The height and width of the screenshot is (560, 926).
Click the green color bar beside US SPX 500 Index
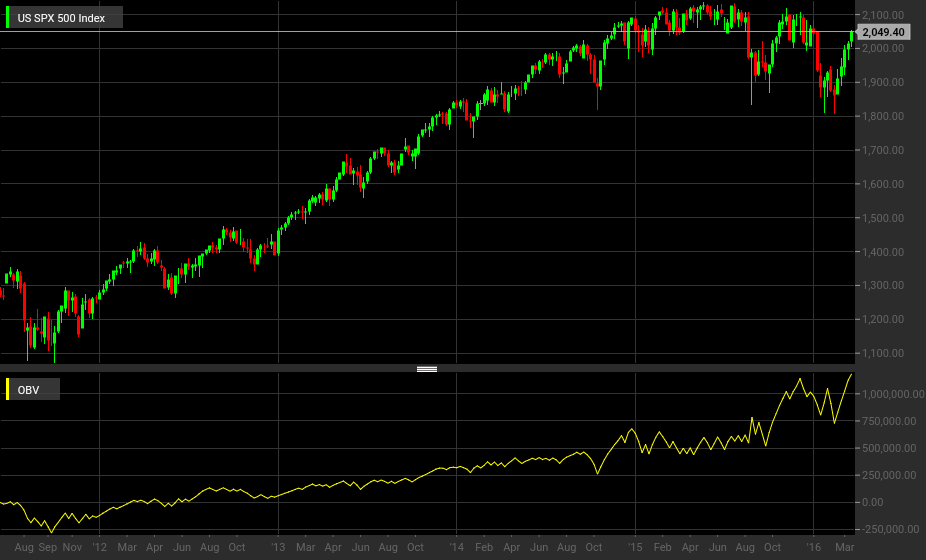pos(8,18)
